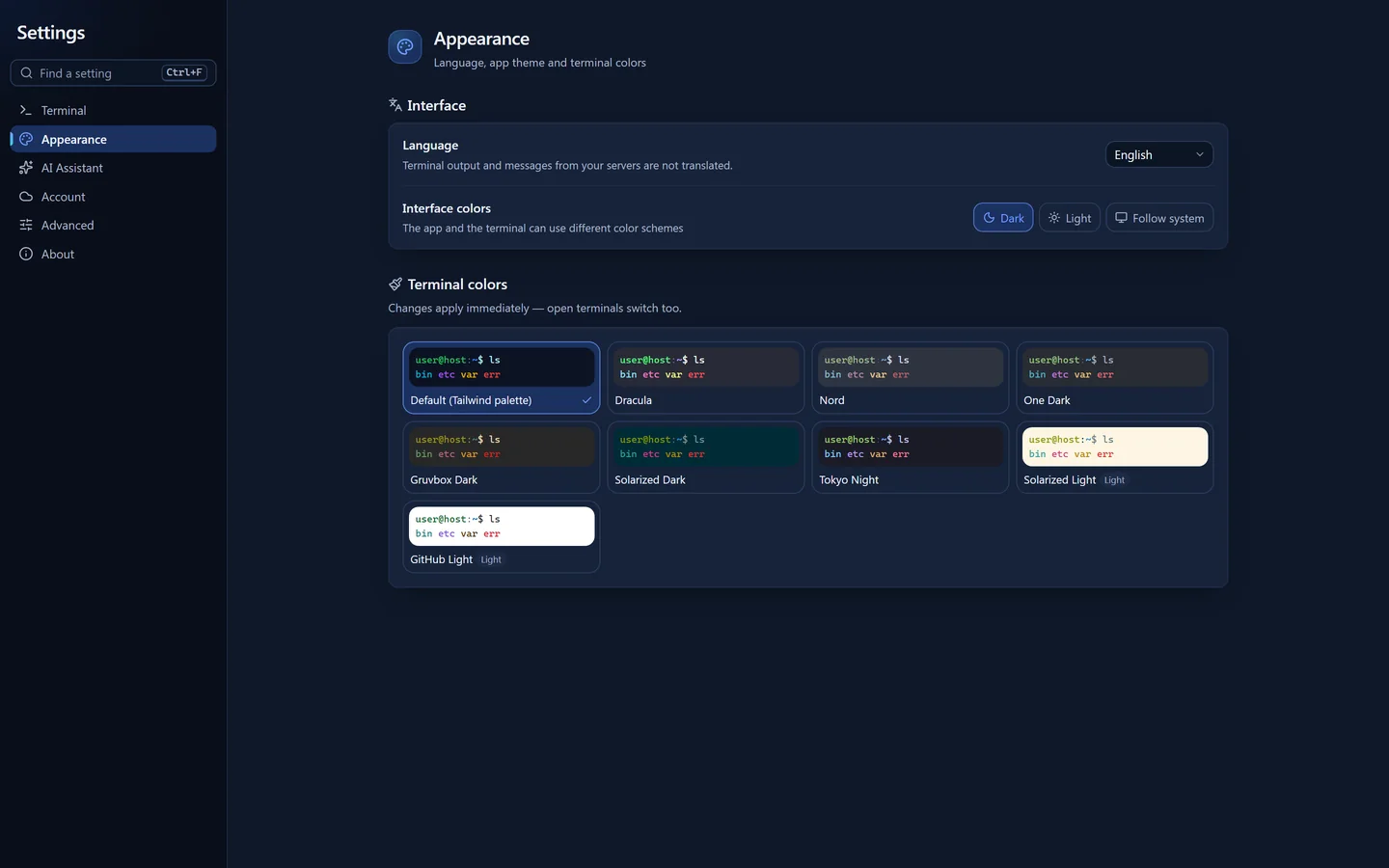This screenshot has width=1389, height=868.
Task: Select the One Dark terminal theme
Action: coord(1115,378)
